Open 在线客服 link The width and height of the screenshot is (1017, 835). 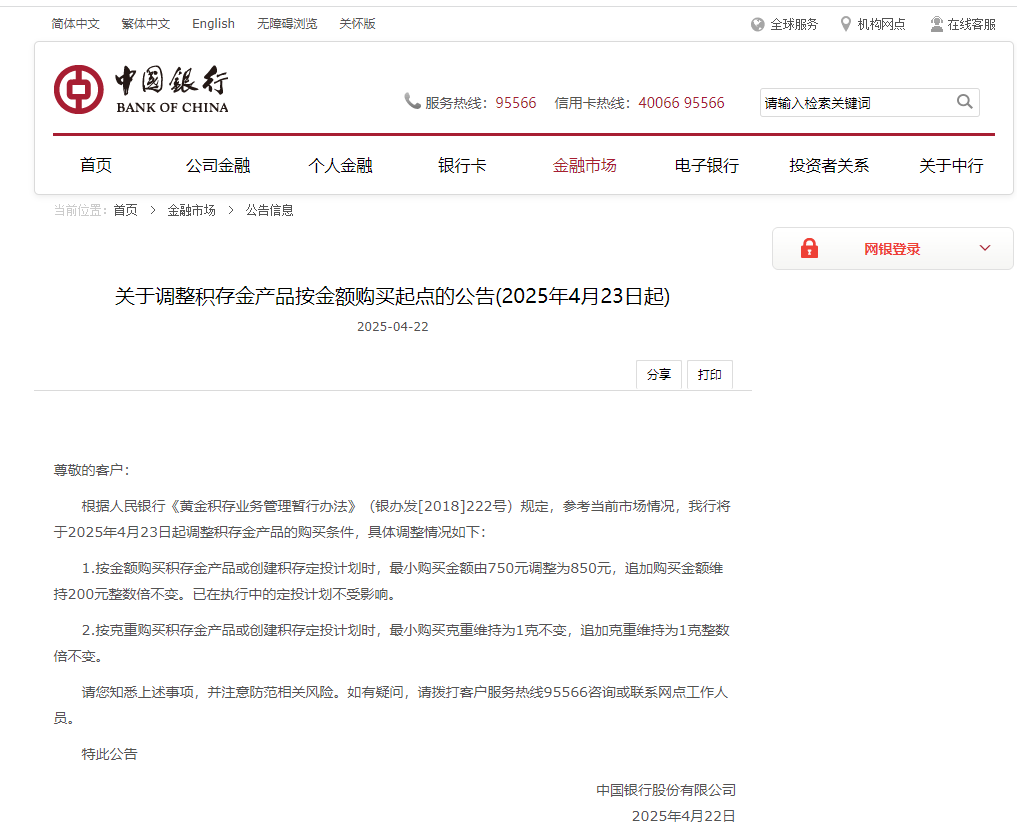click(972, 25)
